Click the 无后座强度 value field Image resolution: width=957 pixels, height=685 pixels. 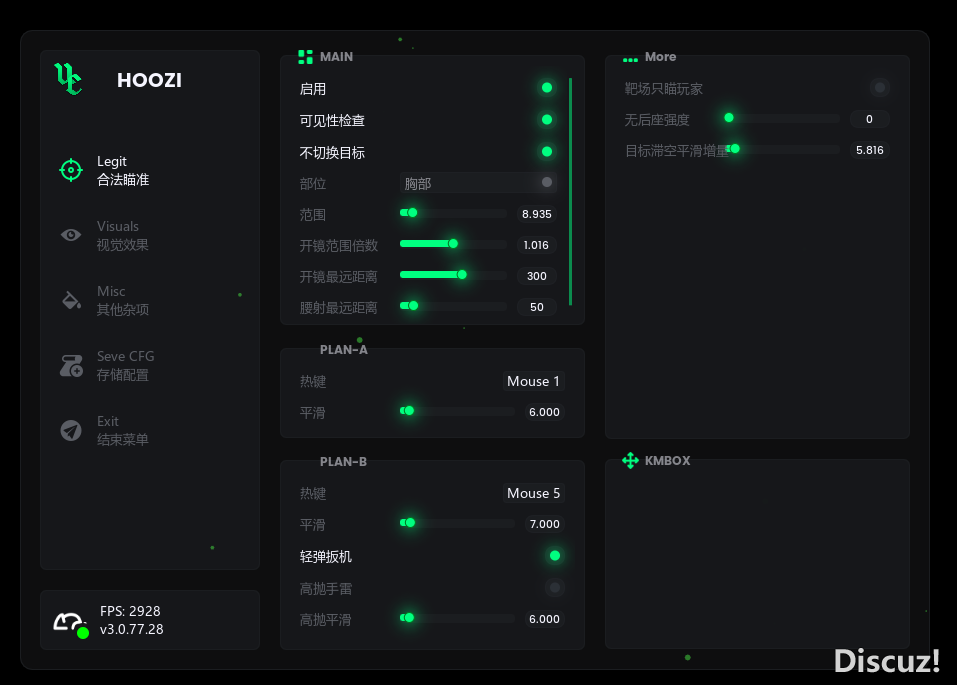point(869,119)
